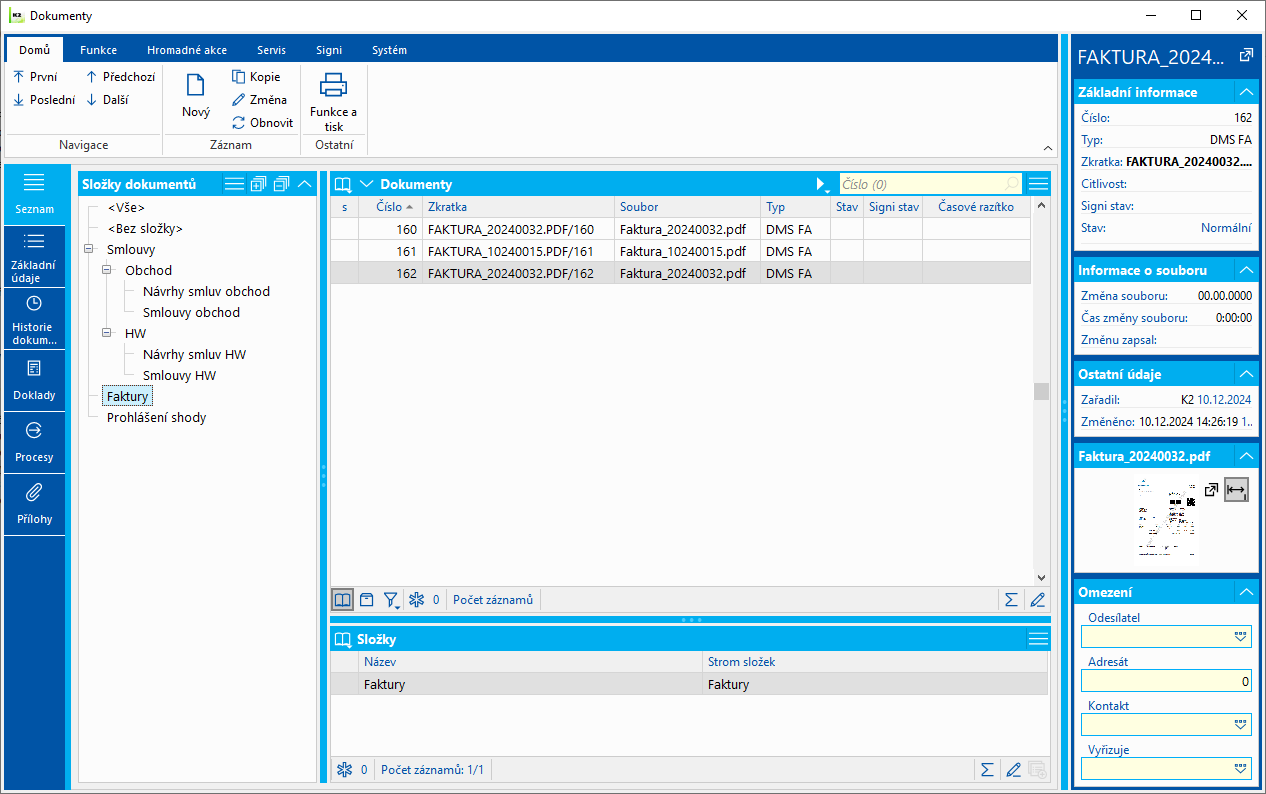Collapse the Ostatní údaje section

click(x=1245, y=374)
